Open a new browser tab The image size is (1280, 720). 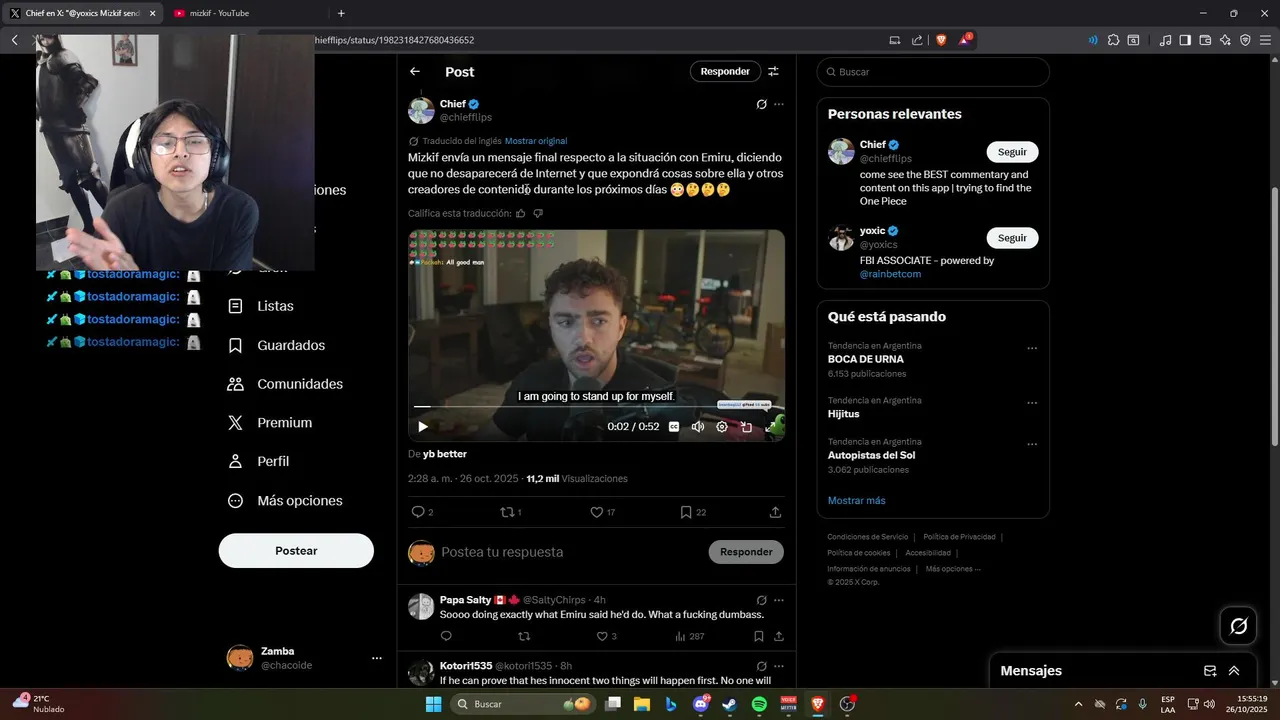[341, 13]
